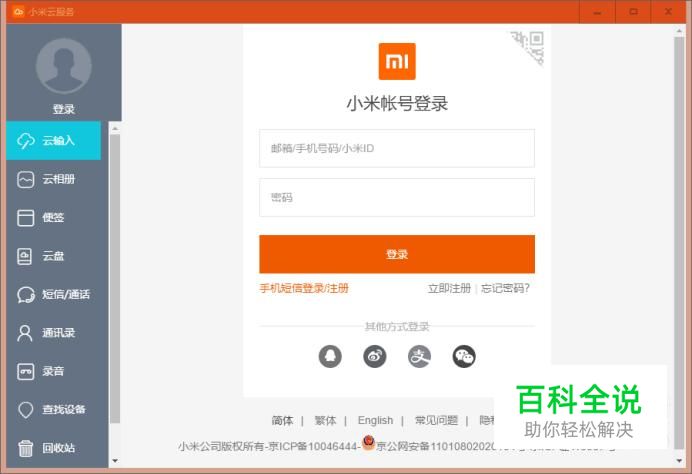Switch language to English
This screenshot has height=474, width=692.
[x=375, y=421]
